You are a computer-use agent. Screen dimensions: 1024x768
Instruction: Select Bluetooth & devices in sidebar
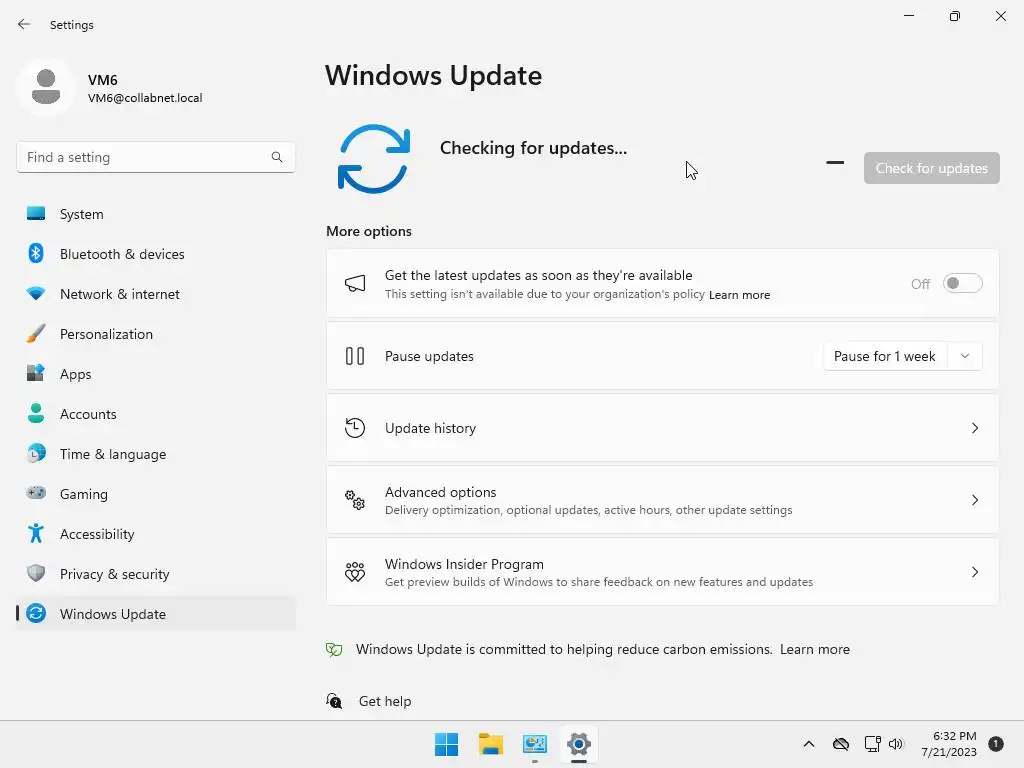[155, 253]
